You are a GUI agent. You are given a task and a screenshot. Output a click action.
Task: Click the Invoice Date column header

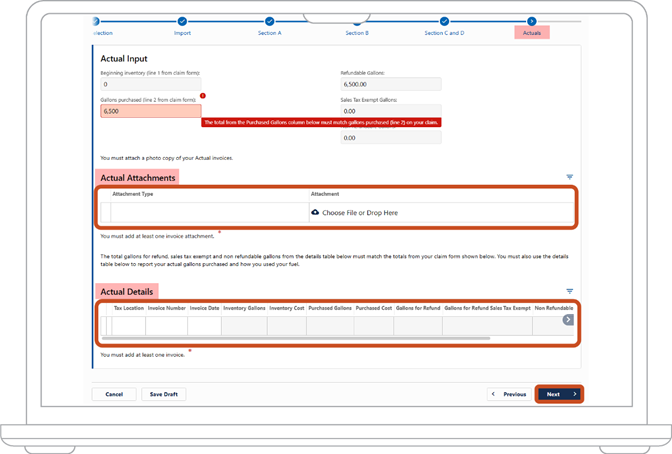coord(204,308)
